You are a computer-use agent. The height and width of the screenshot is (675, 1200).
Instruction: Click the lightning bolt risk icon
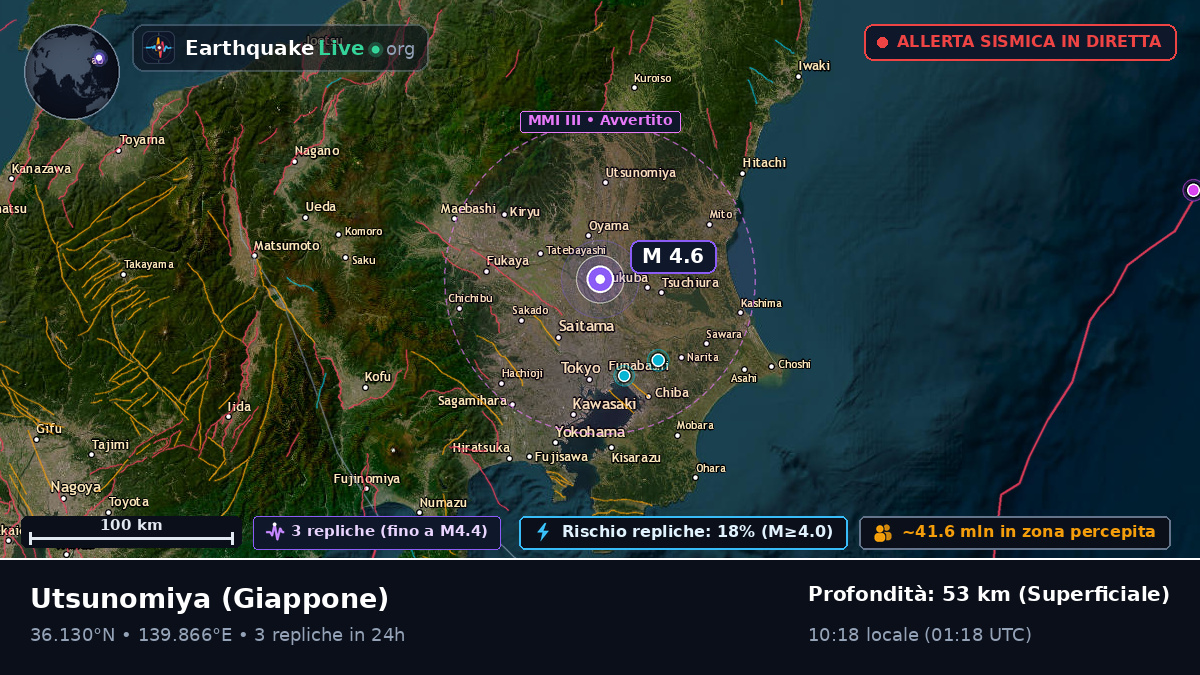coord(543,532)
